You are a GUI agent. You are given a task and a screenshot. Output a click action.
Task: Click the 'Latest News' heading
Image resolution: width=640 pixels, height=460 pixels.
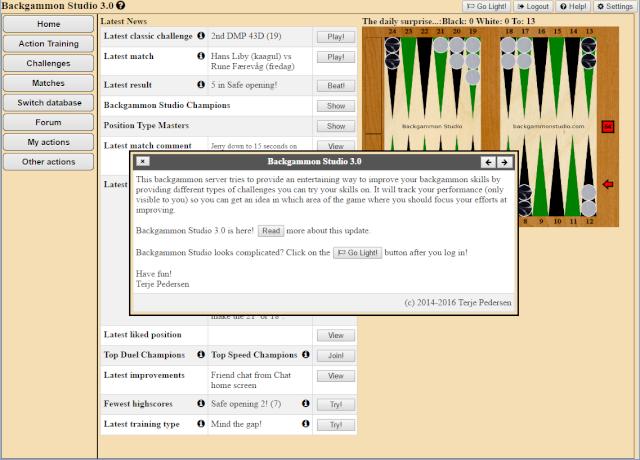(x=124, y=21)
